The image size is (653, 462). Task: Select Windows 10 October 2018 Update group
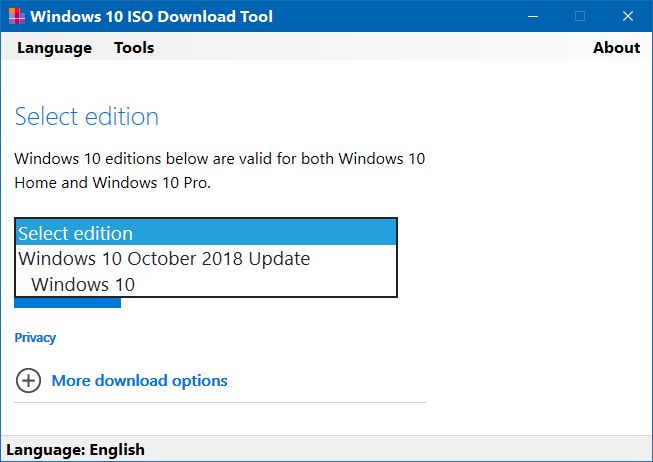tap(206, 258)
